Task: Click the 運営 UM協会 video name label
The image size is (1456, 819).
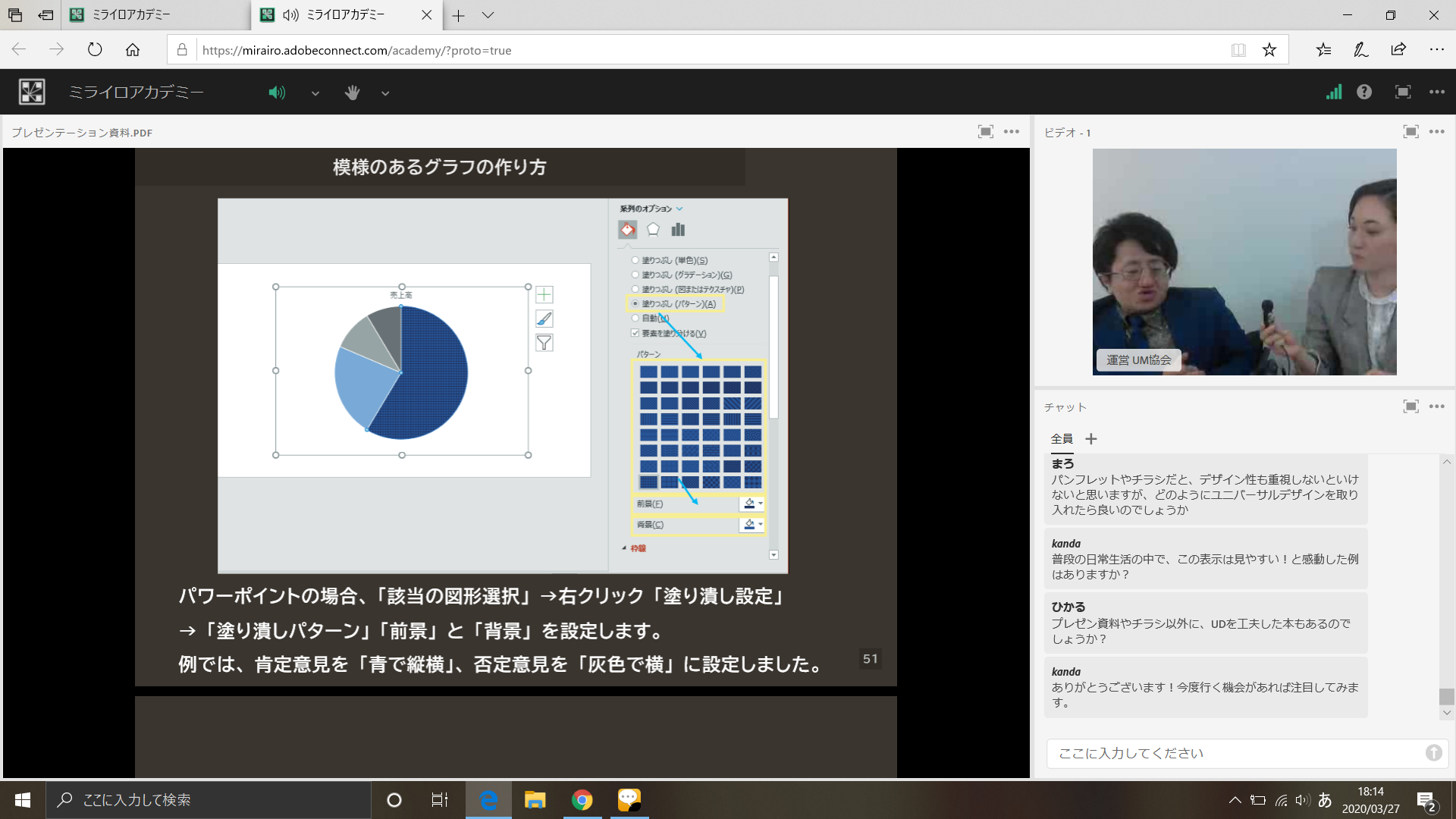Action: coord(1138,360)
